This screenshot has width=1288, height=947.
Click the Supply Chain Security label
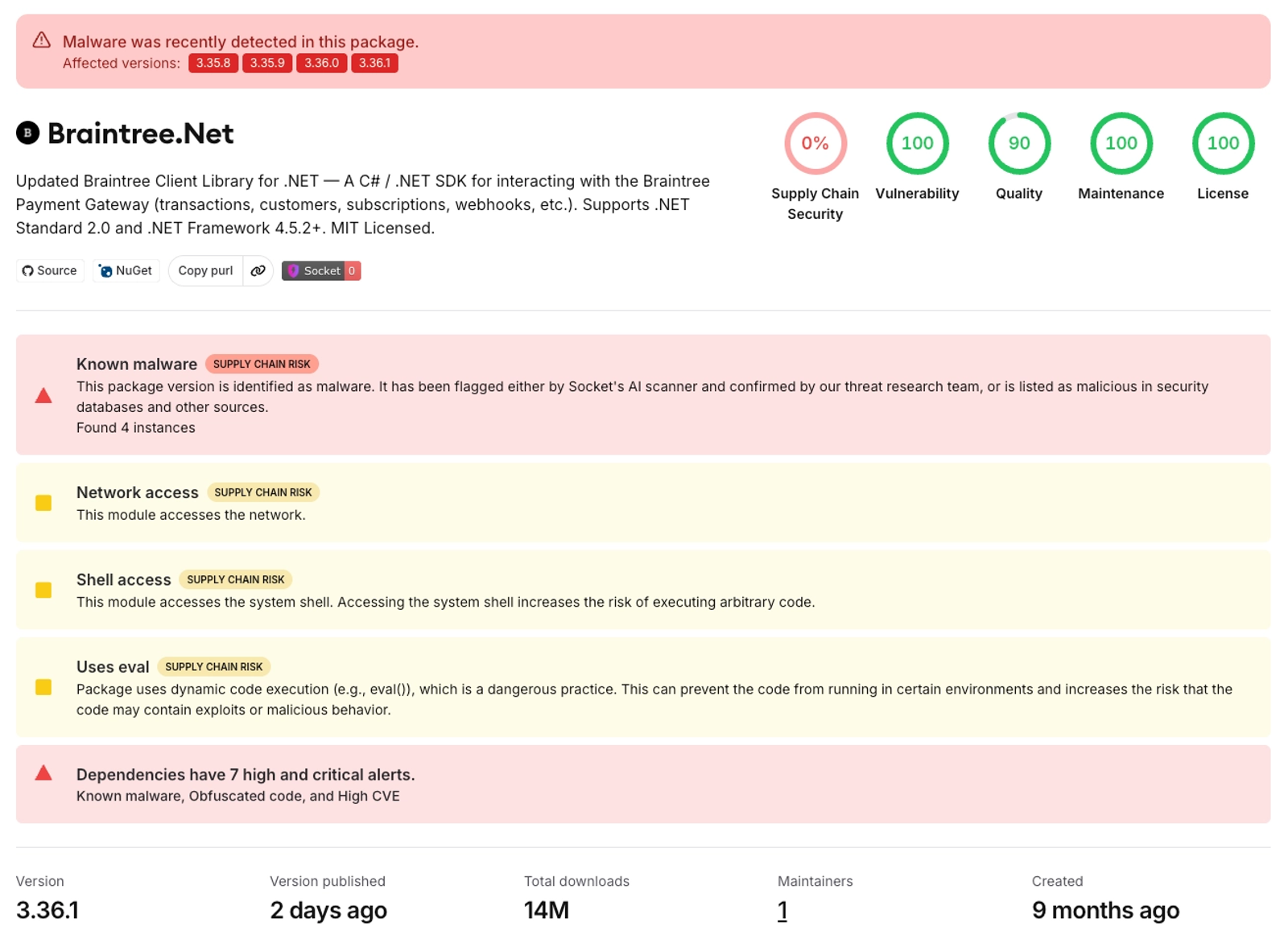tap(815, 204)
